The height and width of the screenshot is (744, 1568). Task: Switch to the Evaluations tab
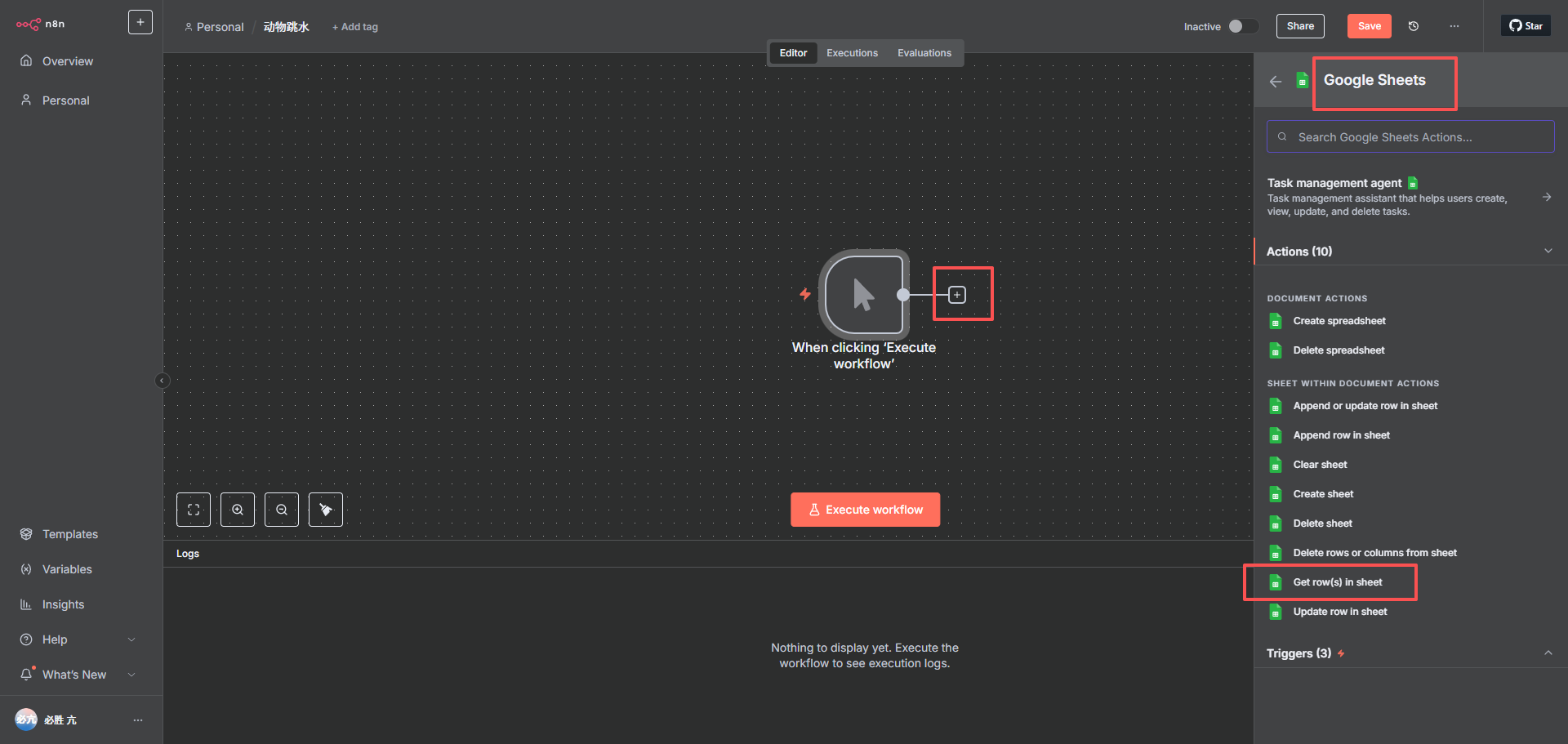click(924, 53)
